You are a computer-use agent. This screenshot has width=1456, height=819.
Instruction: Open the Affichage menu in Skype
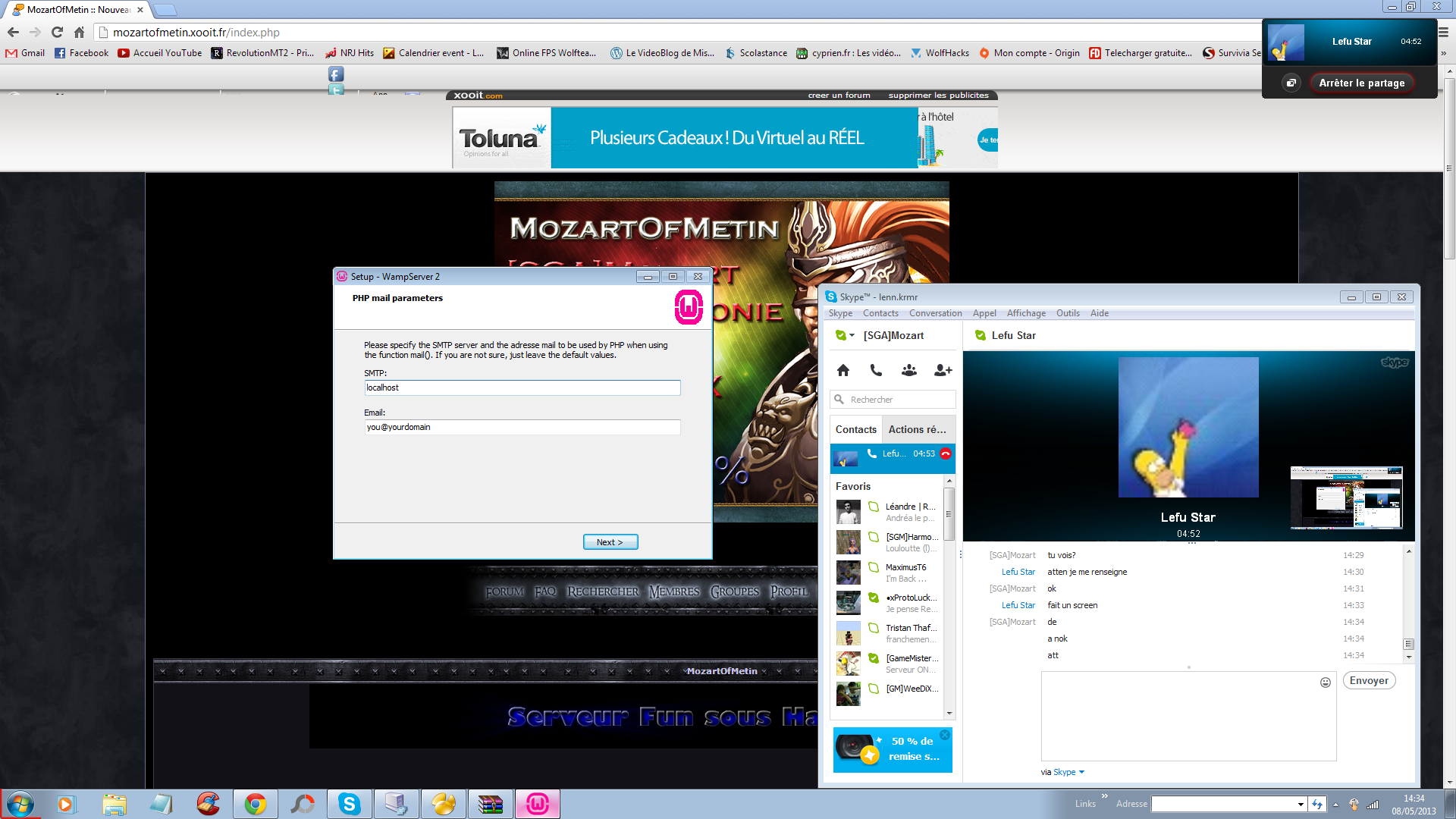(x=1026, y=313)
